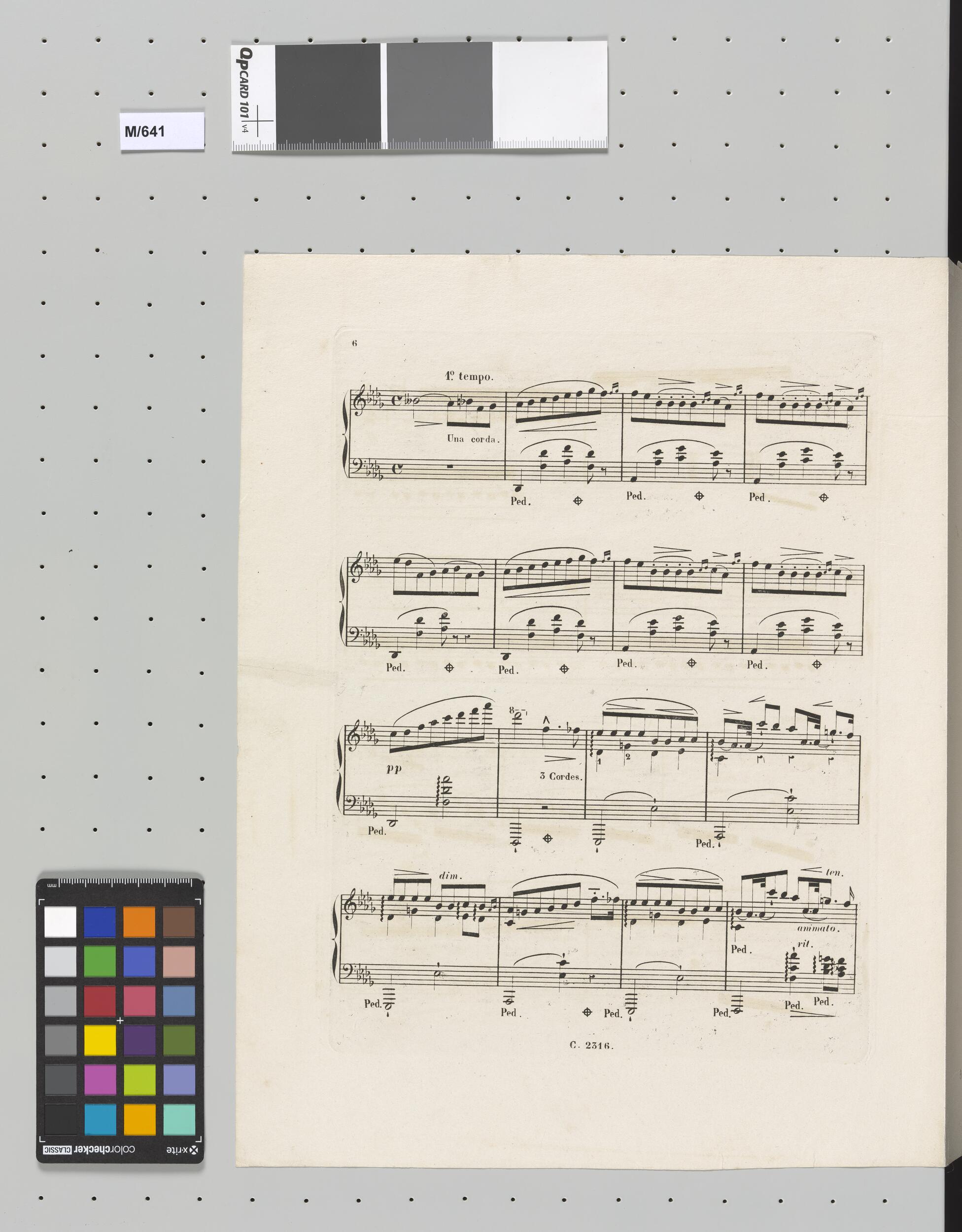Click the 'Una corda.' text
This screenshot has width=962, height=1232.
(x=474, y=438)
